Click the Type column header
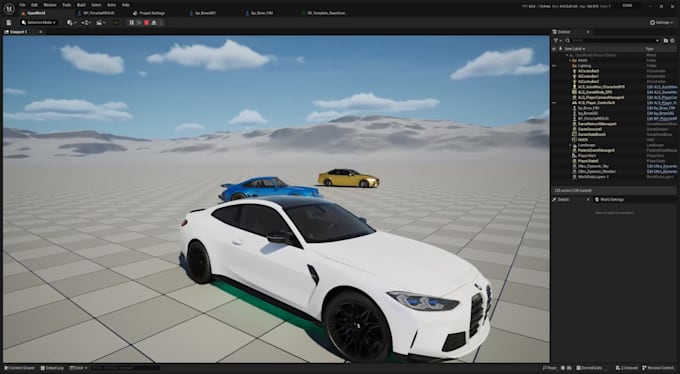 tap(649, 49)
